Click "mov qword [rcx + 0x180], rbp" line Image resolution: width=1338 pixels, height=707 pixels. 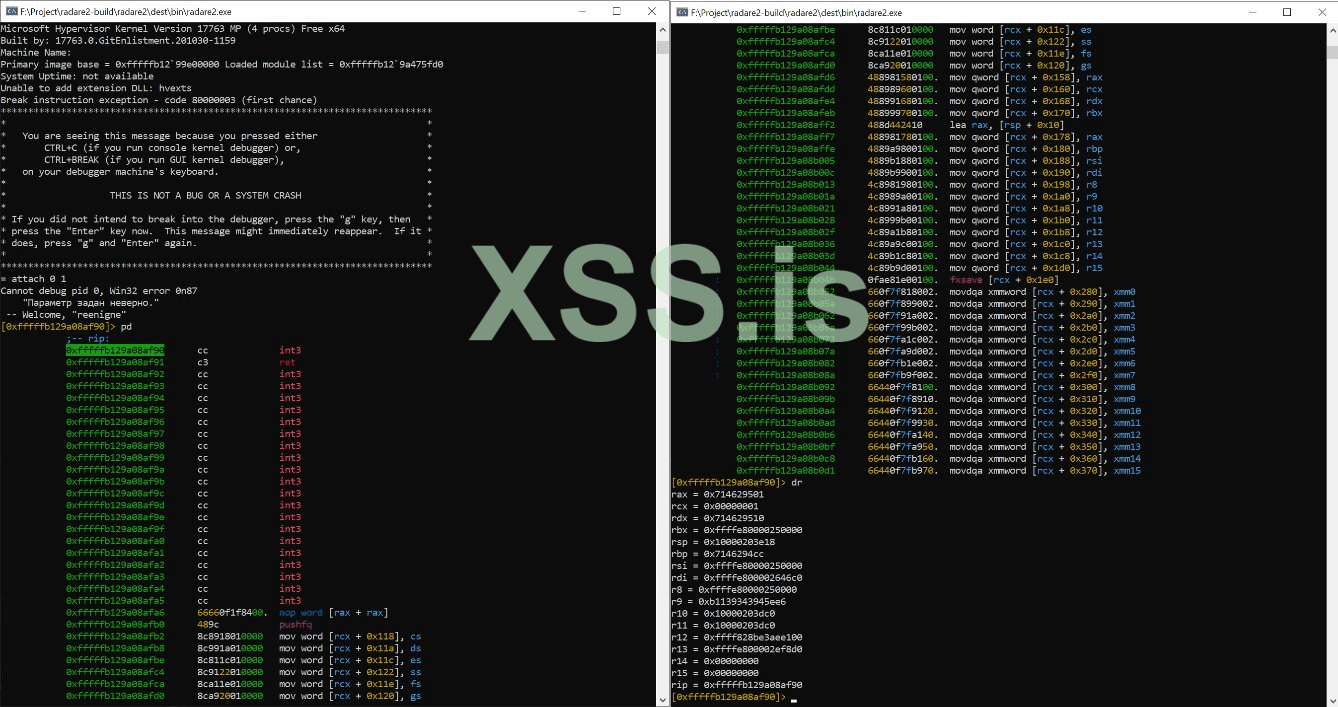point(1027,148)
